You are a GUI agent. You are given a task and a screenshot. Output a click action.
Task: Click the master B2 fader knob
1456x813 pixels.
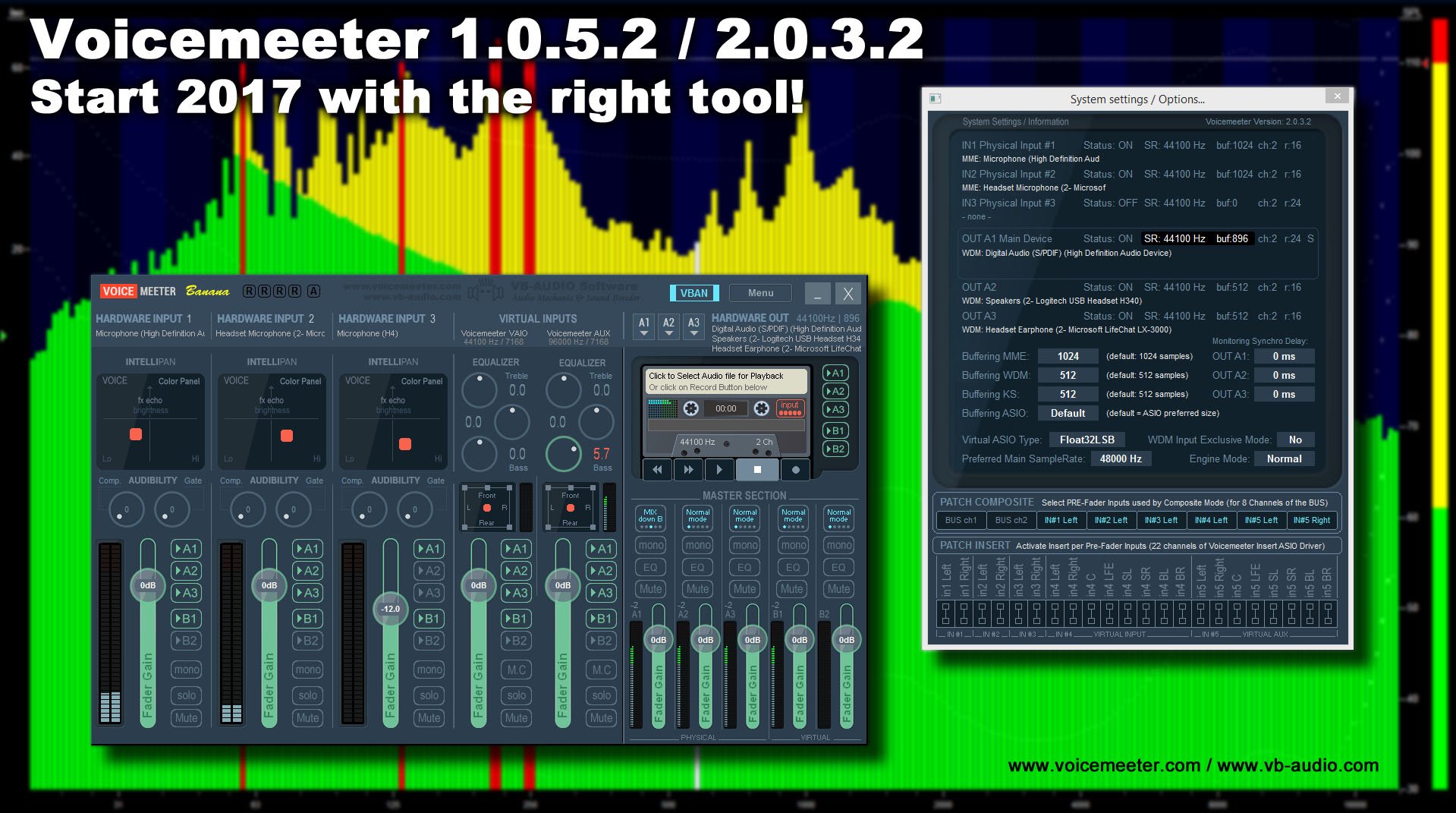click(846, 640)
